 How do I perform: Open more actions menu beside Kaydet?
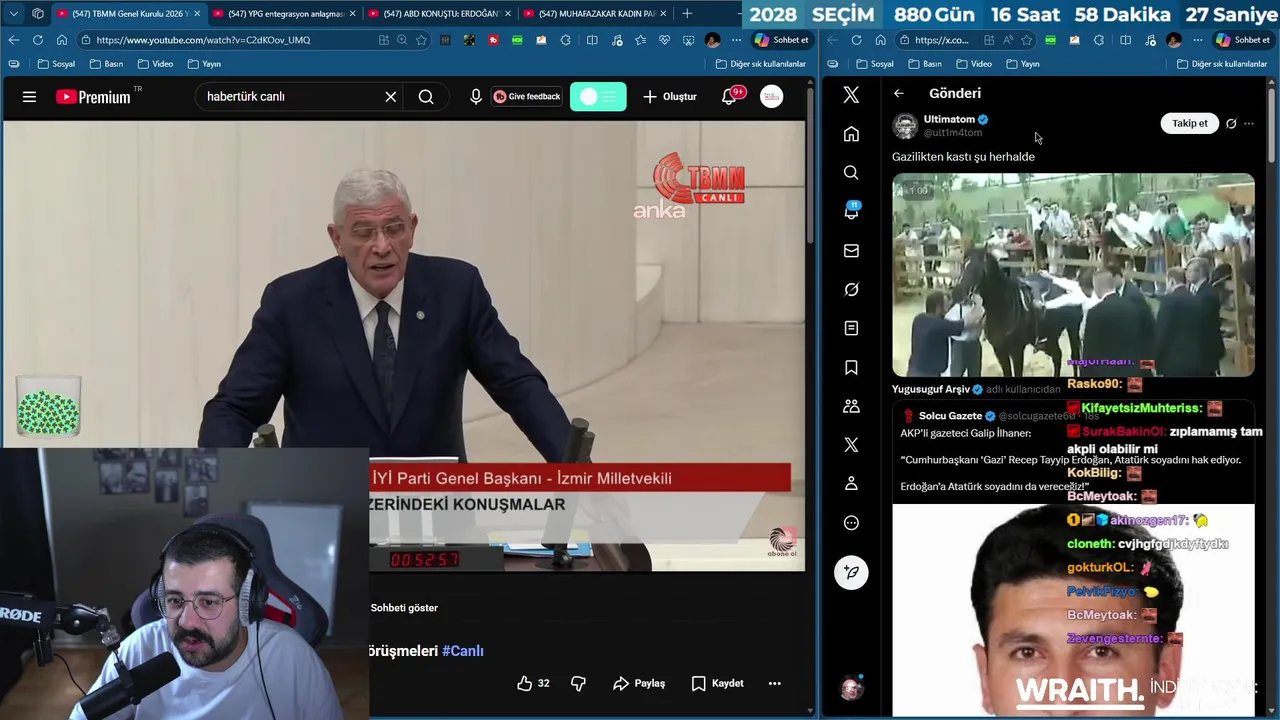(774, 683)
